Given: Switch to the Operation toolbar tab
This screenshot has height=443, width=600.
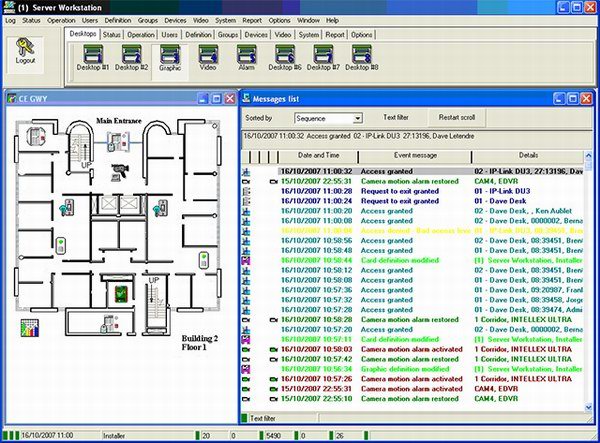Looking at the screenshot, I should (x=141, y=35).
